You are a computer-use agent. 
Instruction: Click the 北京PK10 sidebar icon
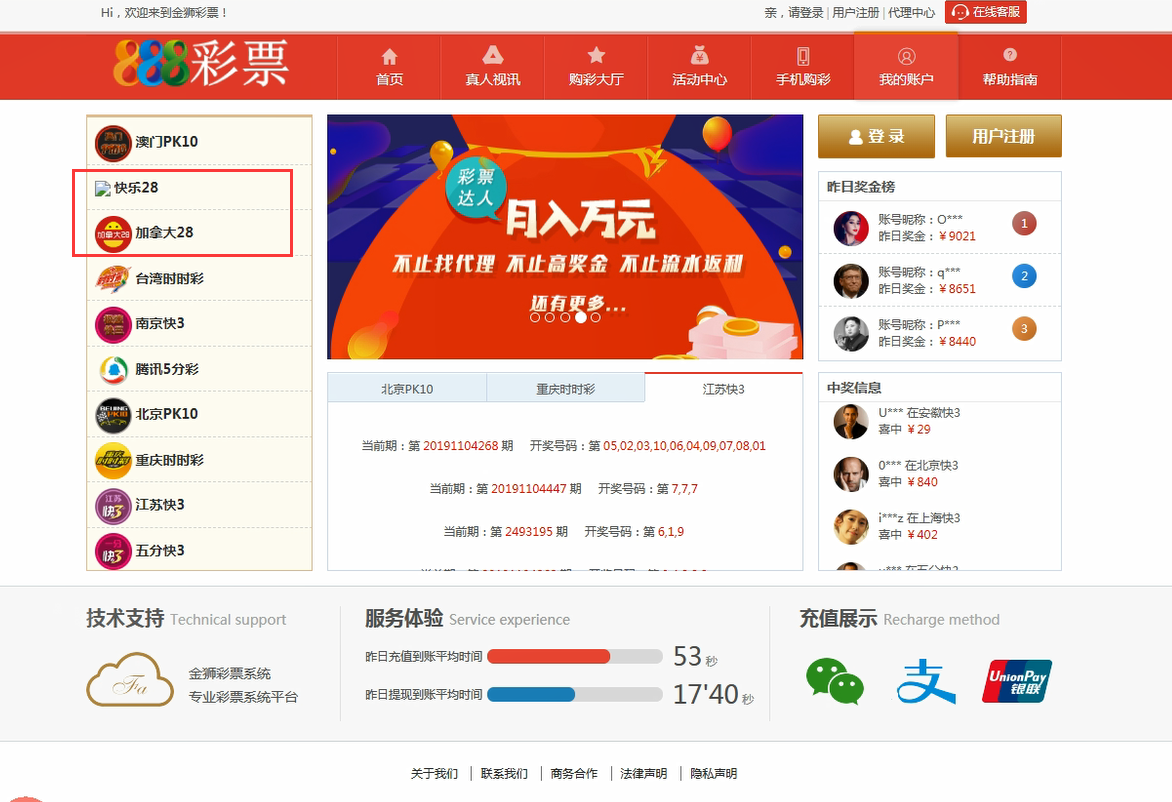(113, 414)
